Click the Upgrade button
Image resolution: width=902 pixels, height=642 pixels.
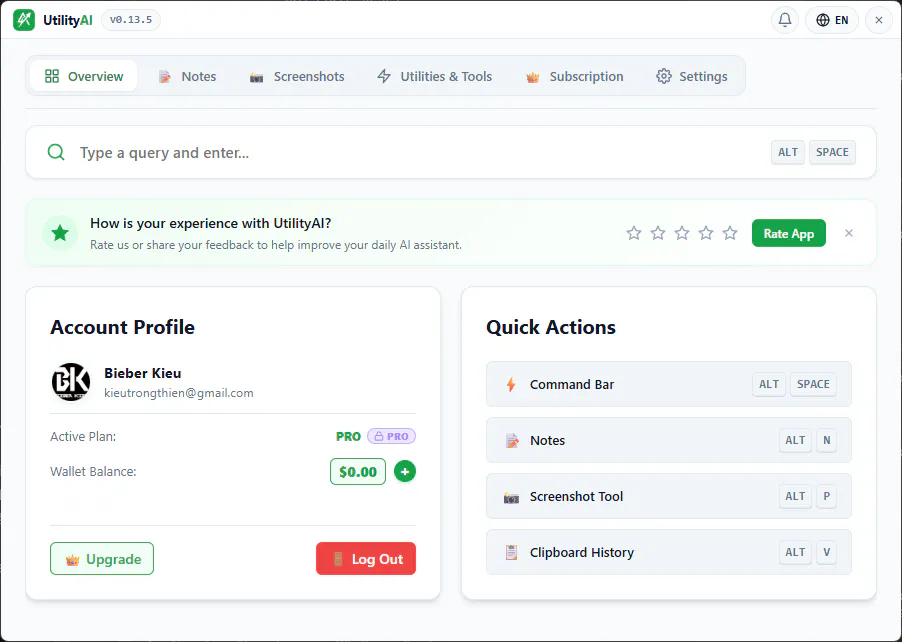pos(102,559)
